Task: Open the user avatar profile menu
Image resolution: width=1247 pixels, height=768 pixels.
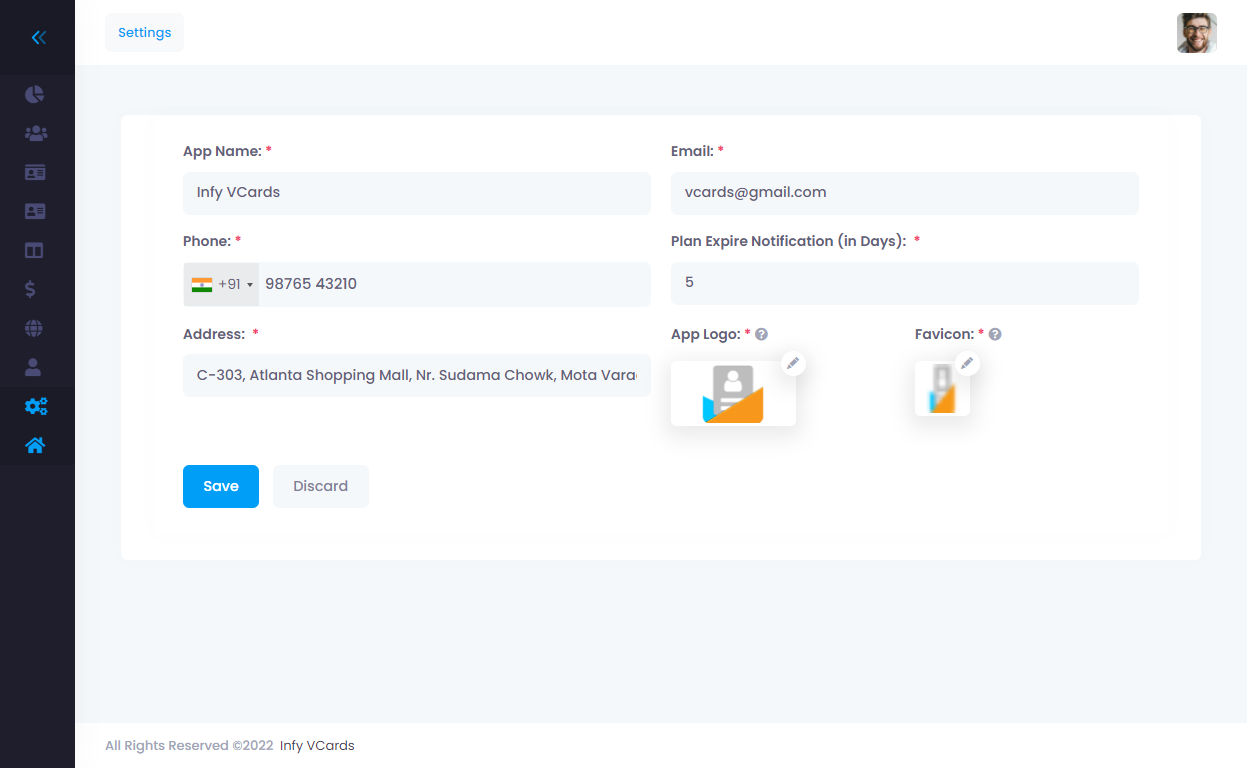Action: coord(1196,33)
